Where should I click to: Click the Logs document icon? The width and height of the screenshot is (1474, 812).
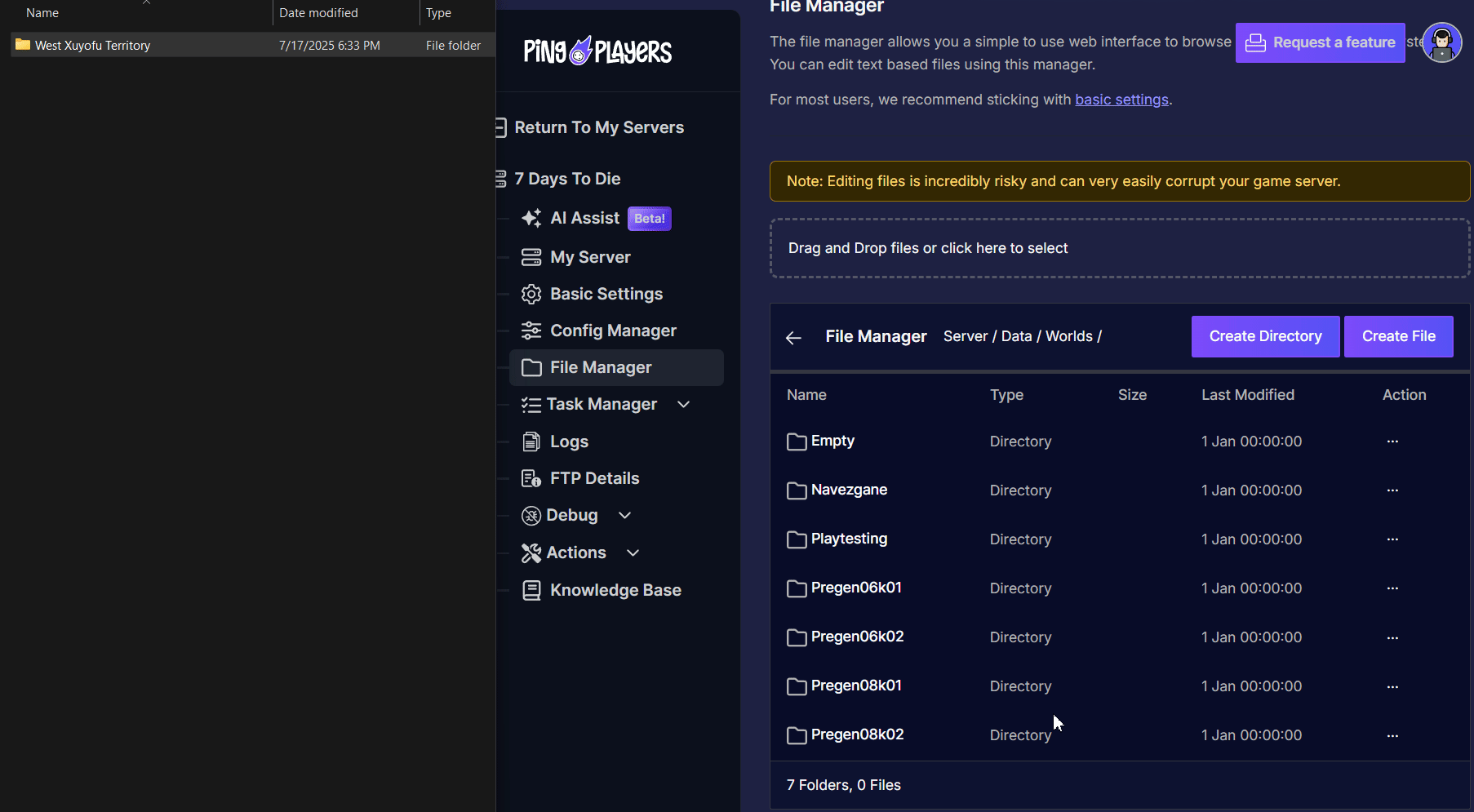click(x=531, y=441)
